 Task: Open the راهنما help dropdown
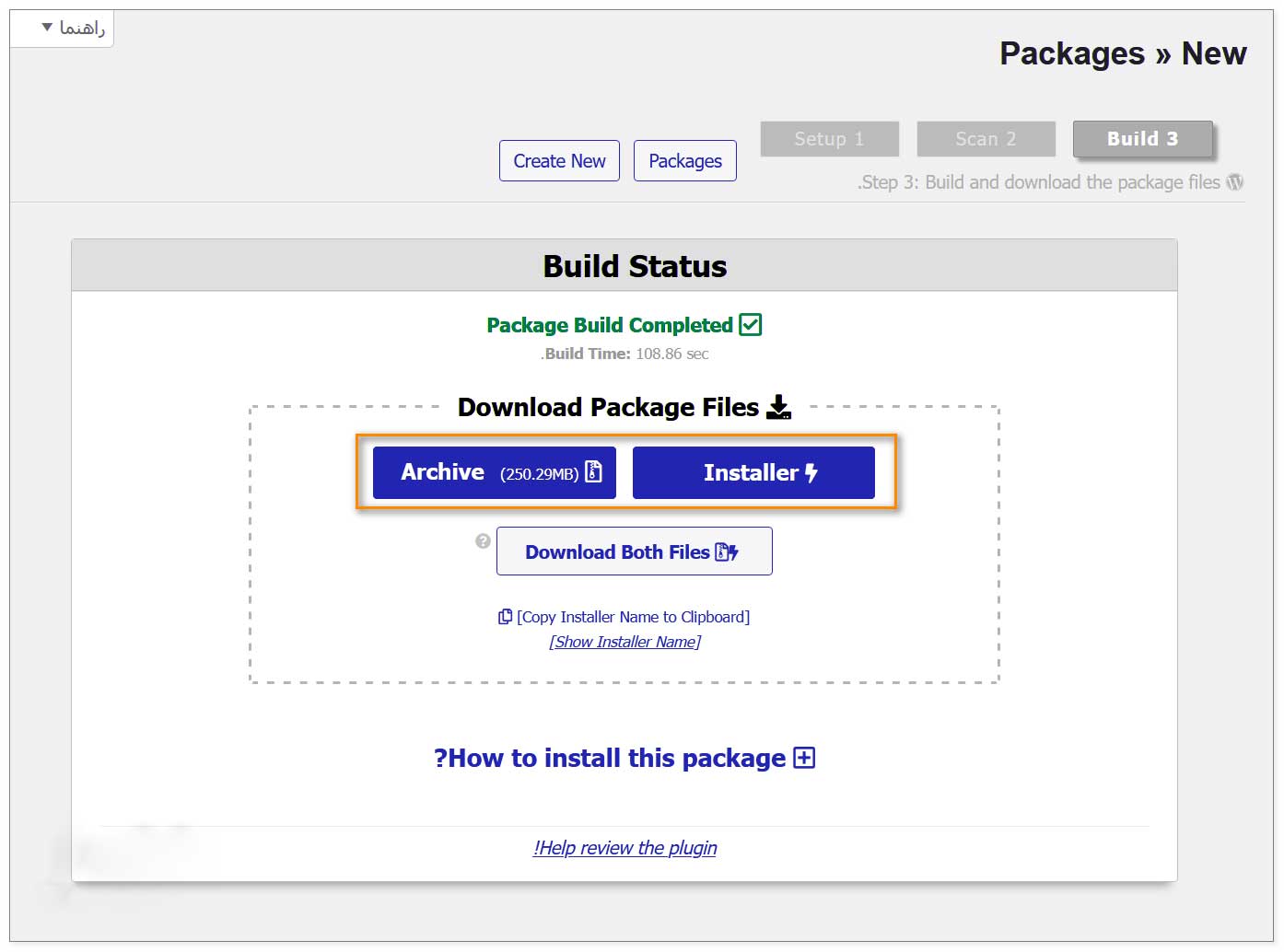click(72, 29)
